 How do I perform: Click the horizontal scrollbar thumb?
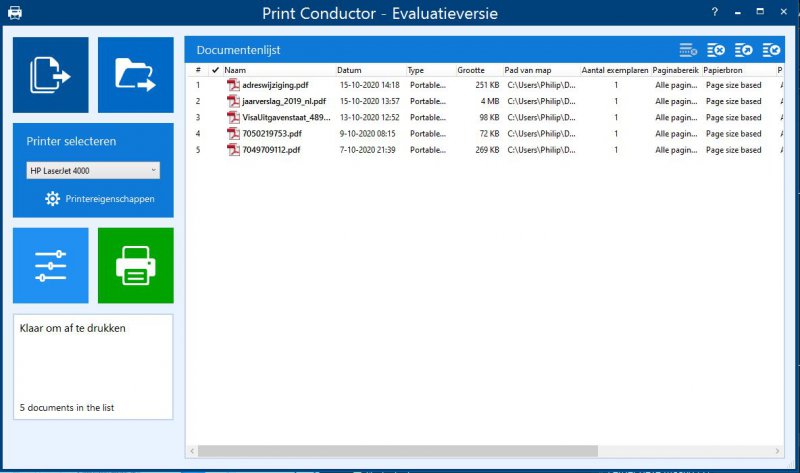point(397,451)
